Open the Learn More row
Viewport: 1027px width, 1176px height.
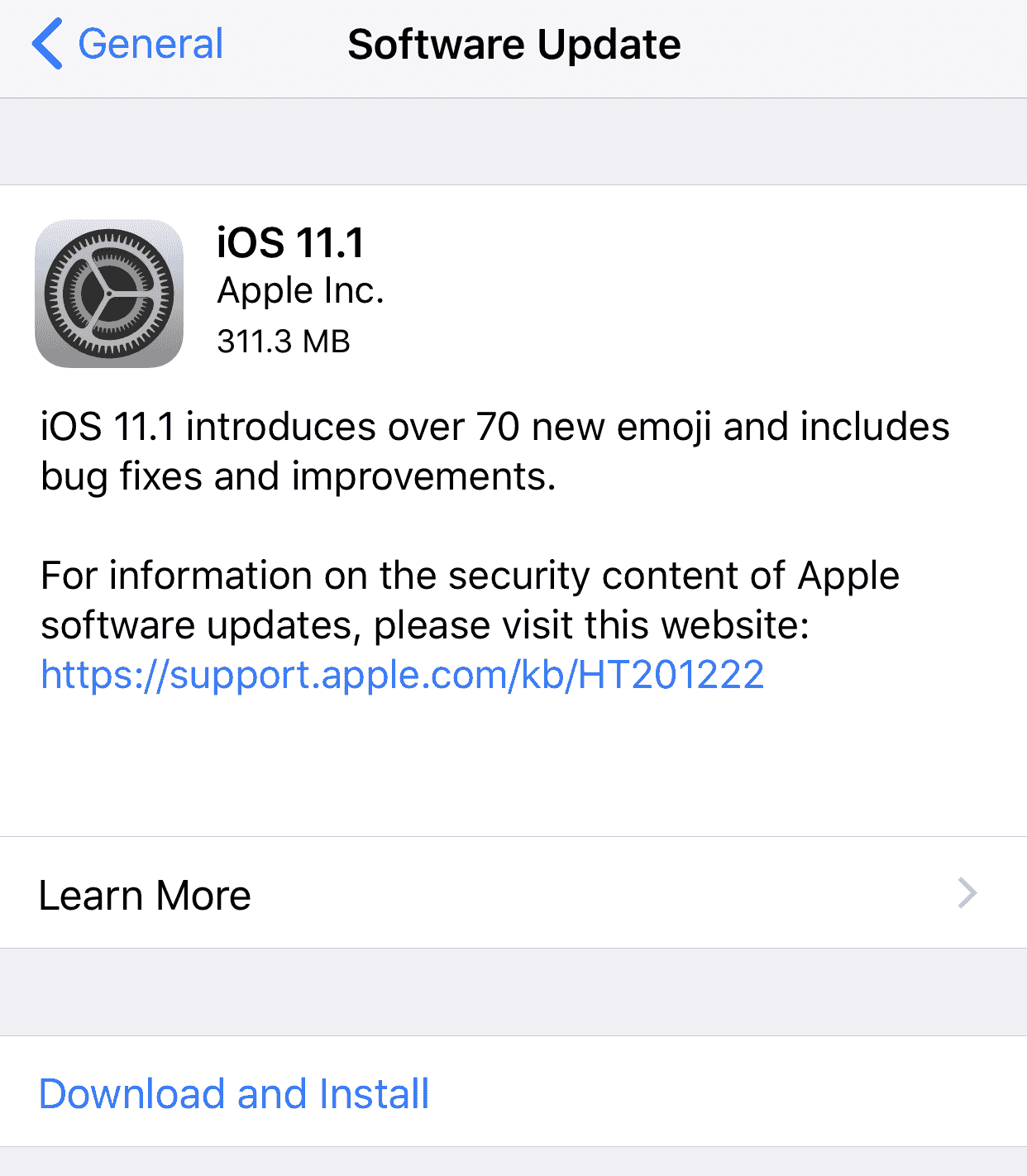pyautogui.click(x=145, y=895)
